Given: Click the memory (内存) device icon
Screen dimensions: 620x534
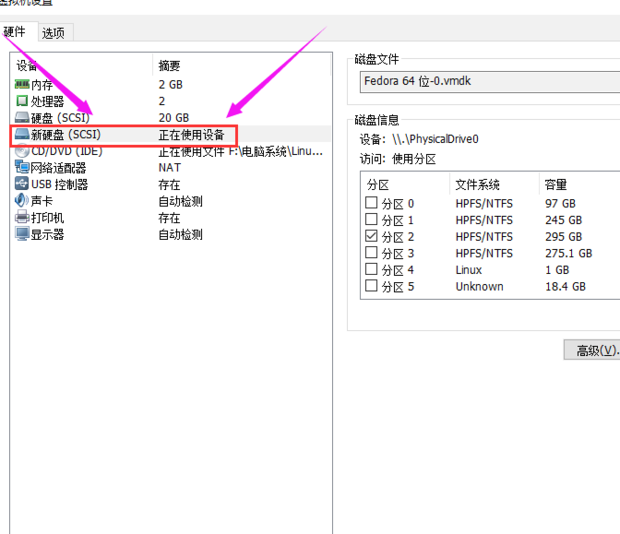Looking at the screenshot, I should pyautogui.click(x=22, y=84).
